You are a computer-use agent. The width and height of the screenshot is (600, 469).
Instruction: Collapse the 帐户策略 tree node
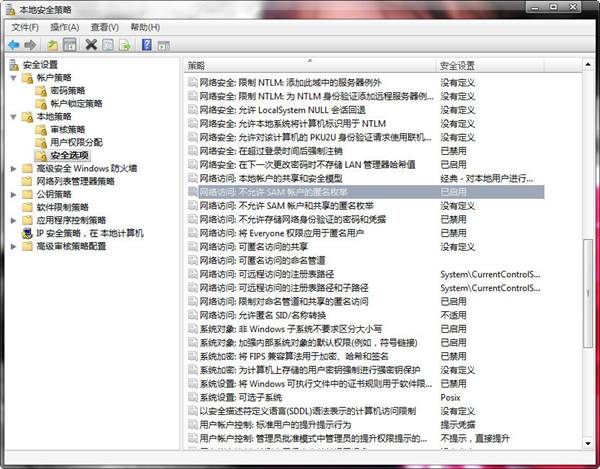coord(13,78)
